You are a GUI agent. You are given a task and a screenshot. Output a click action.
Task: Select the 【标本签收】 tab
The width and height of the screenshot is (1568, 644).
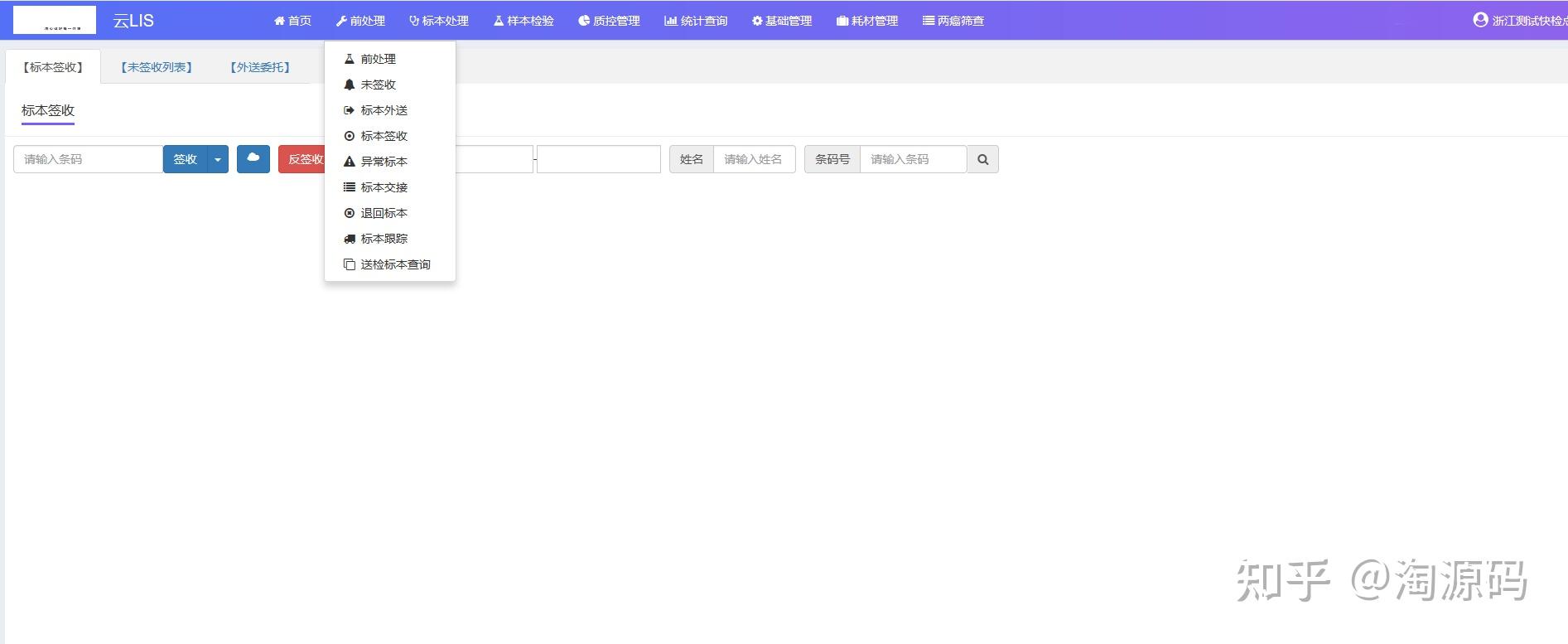click(53, 67)
